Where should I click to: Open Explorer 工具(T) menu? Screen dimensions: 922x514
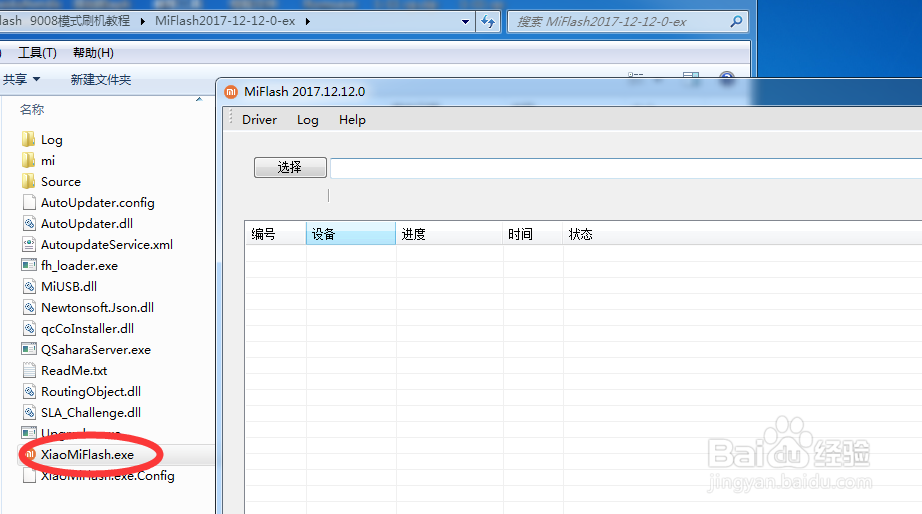(37, 53)
